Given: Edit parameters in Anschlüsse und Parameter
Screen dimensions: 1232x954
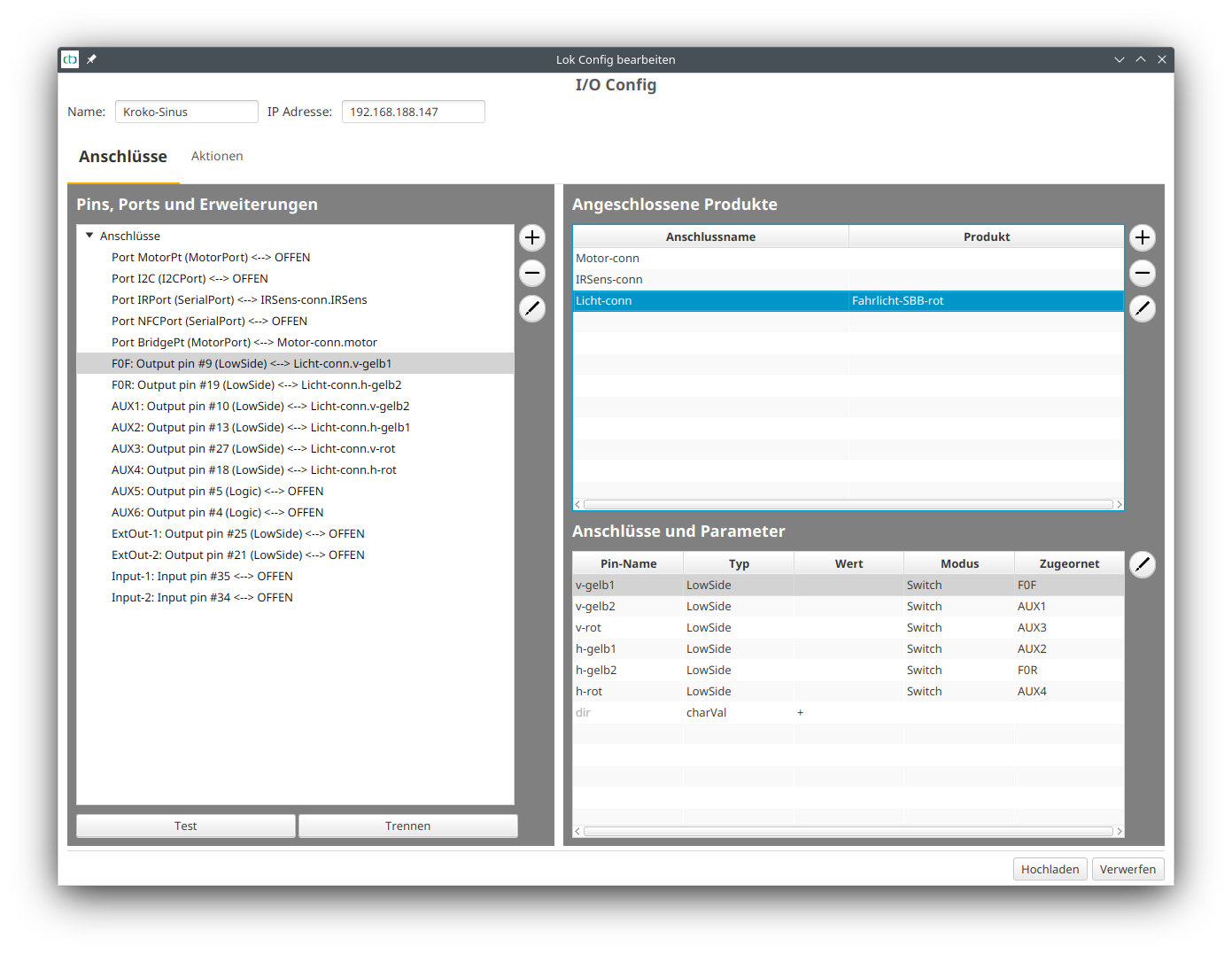Looking at the screenshot, I should click(x=1142, y=564).
